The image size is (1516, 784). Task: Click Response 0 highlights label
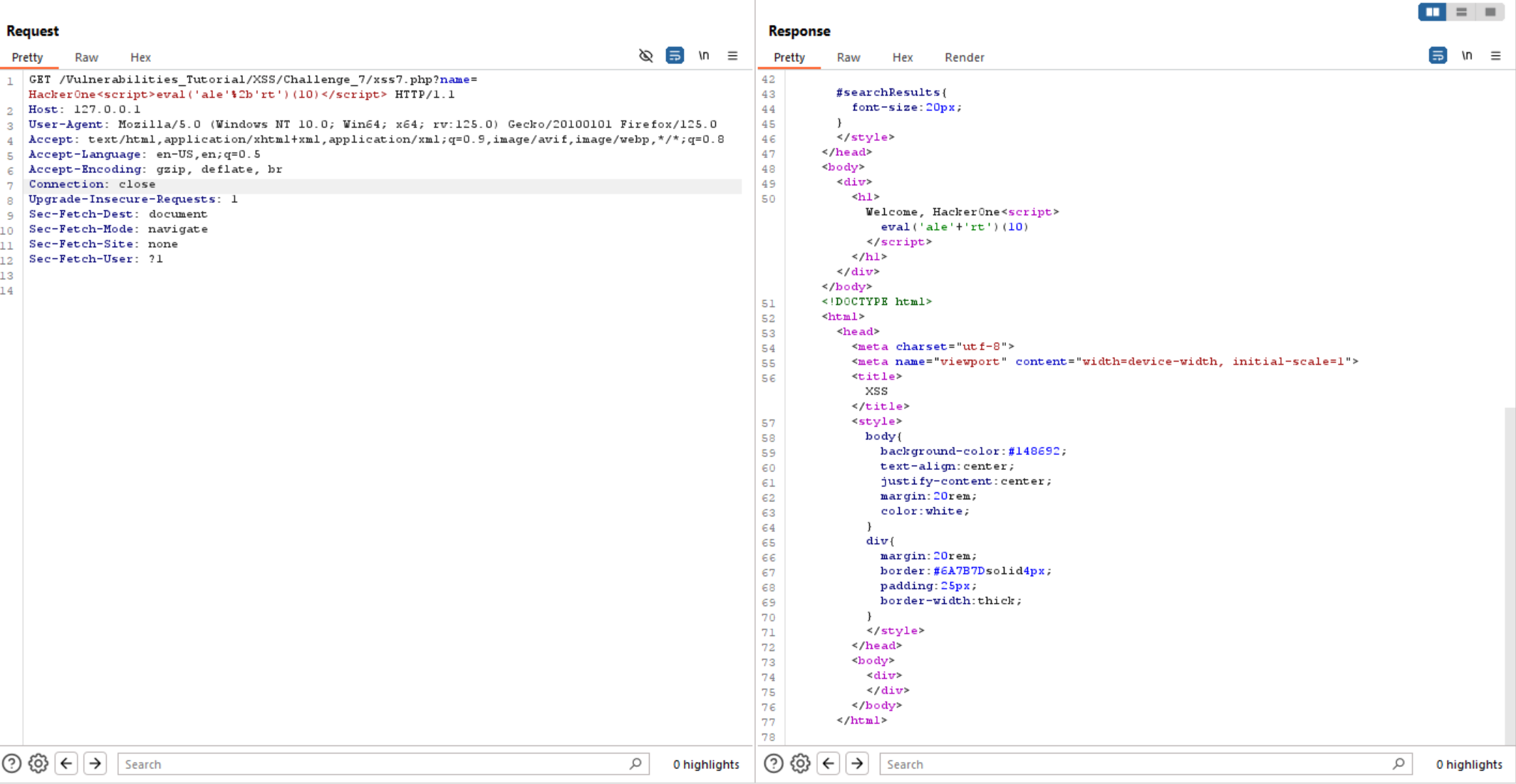1469,764
